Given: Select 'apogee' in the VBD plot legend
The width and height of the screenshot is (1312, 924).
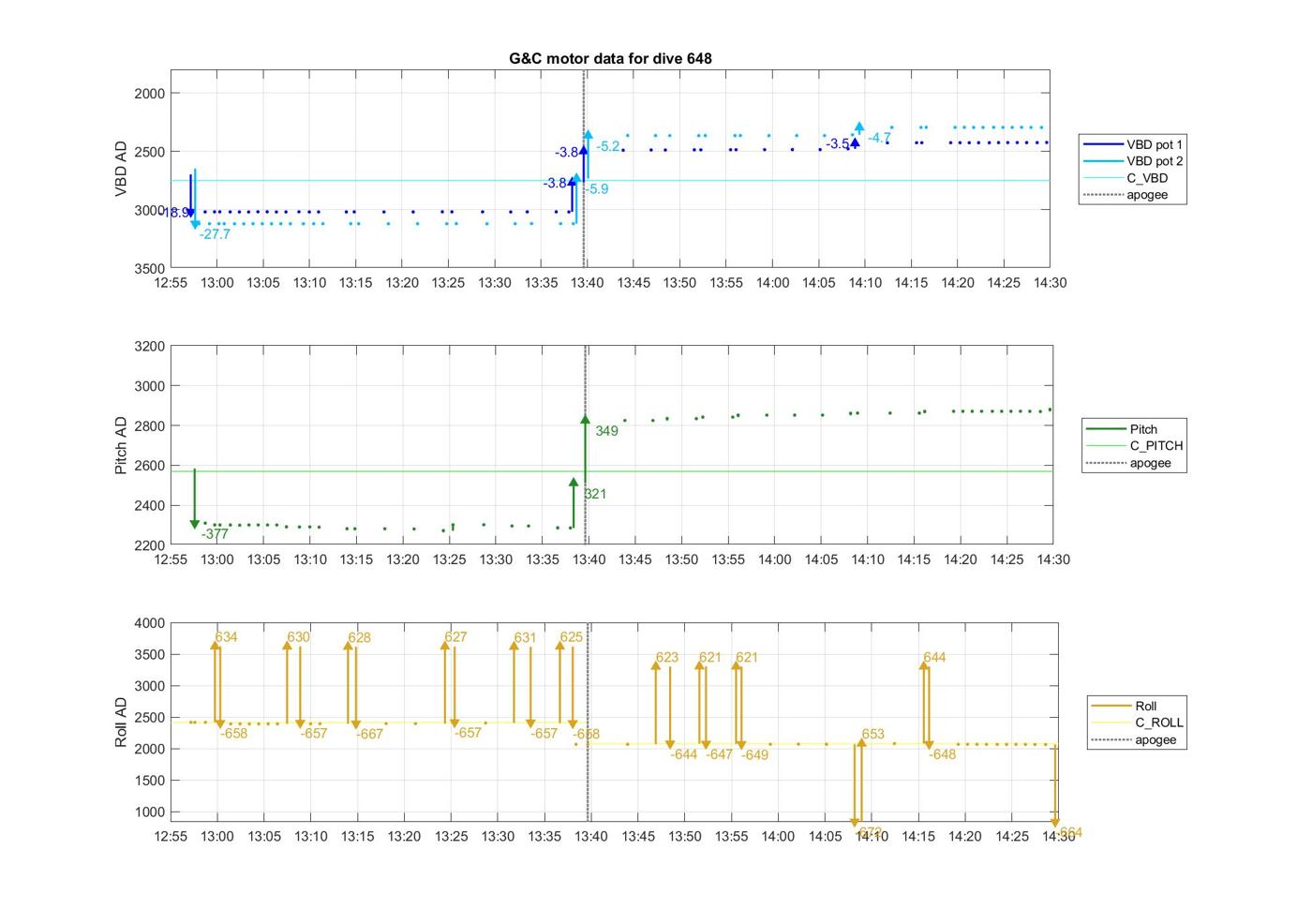Looking at the screenshot, I should tap(1126, 195).
